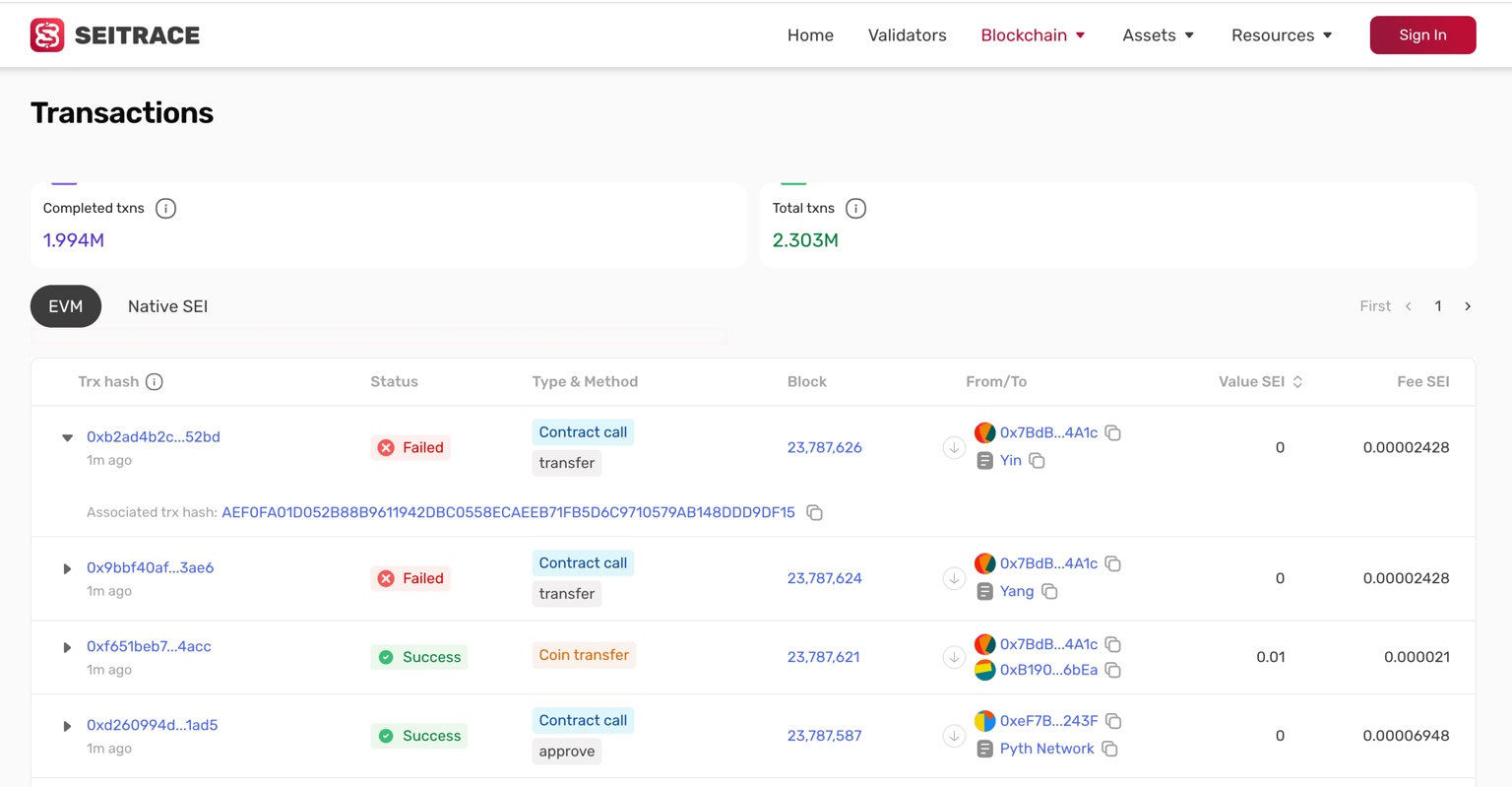Viewport: 1512px width, 787px height.
Task: Click the Coin transfer type badge
Action: [584, 656]
